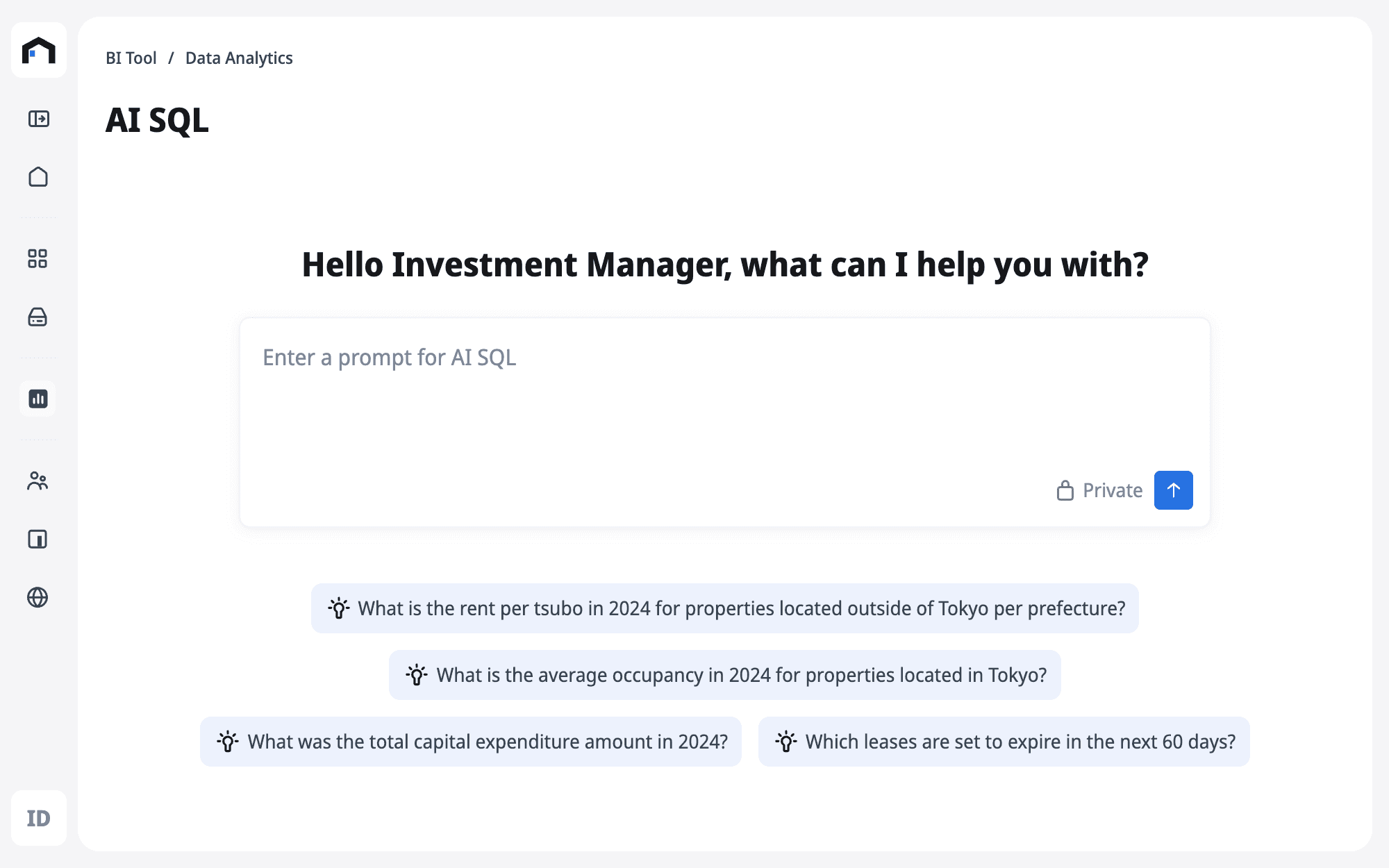Viewport: 1389px width, 868px height.
Task: Submit prompt with blue arrow button
Action: click(x=1173, y=490)
